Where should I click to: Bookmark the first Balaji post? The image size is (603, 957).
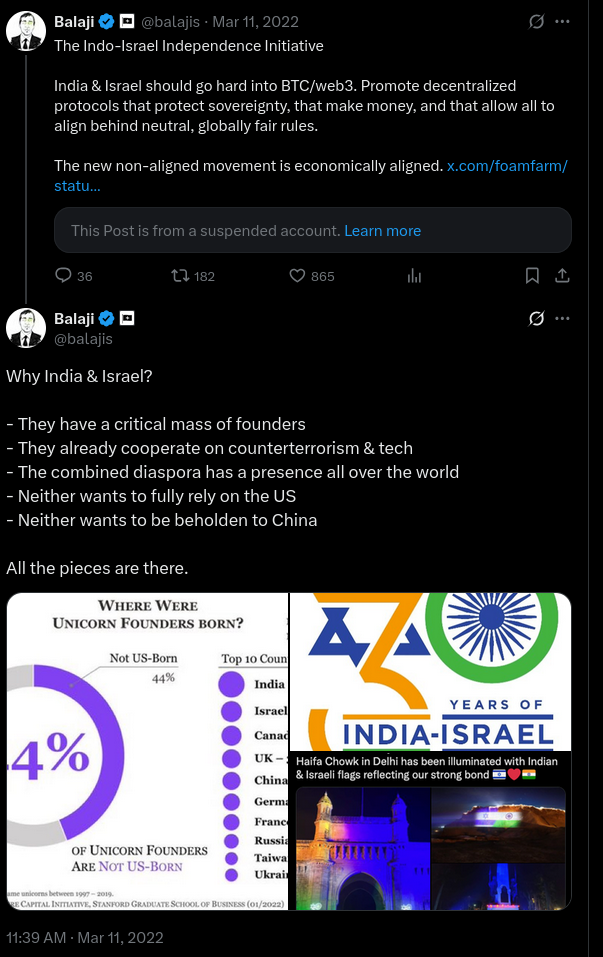pyautogui.click(x=533, y=276)
